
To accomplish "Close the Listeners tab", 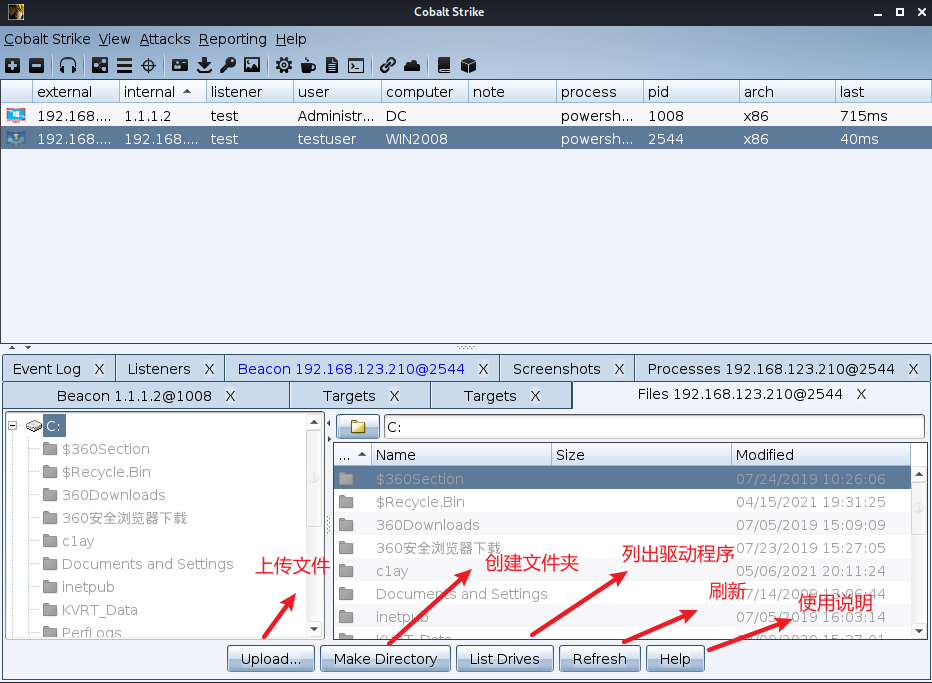I will (209, 369).
